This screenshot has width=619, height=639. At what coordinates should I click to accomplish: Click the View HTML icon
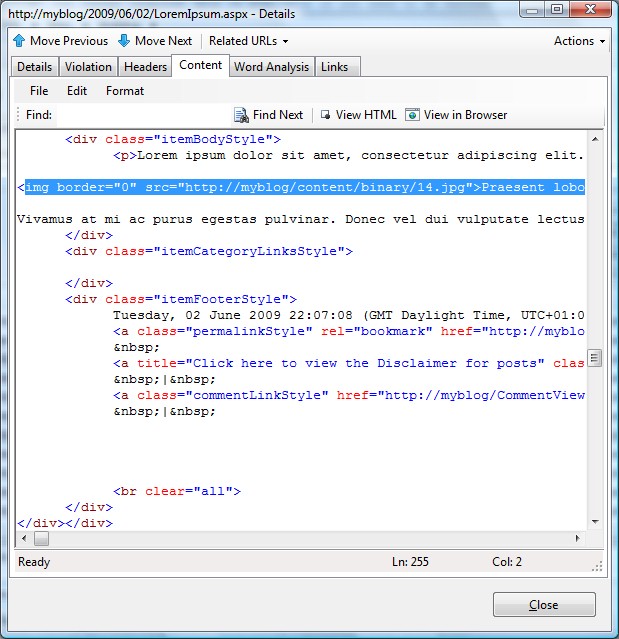(x=326, y=115)
